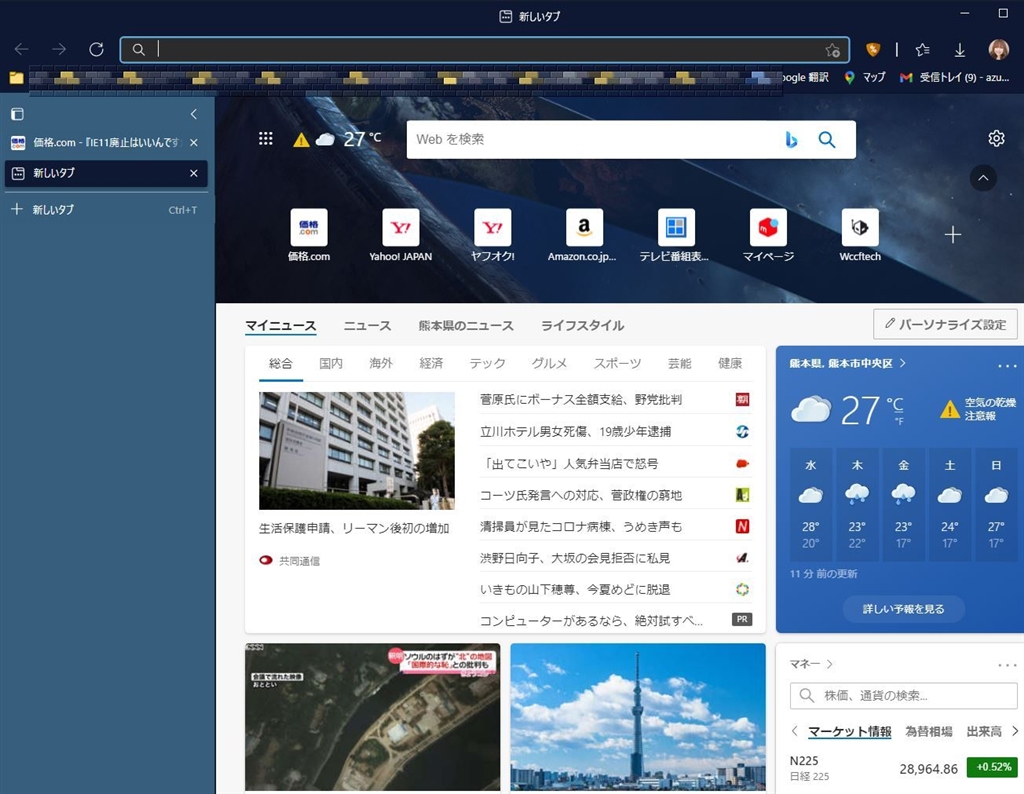Add a new tab via plus button
The width and height of the screenshot is (1024, 794).
17,209
